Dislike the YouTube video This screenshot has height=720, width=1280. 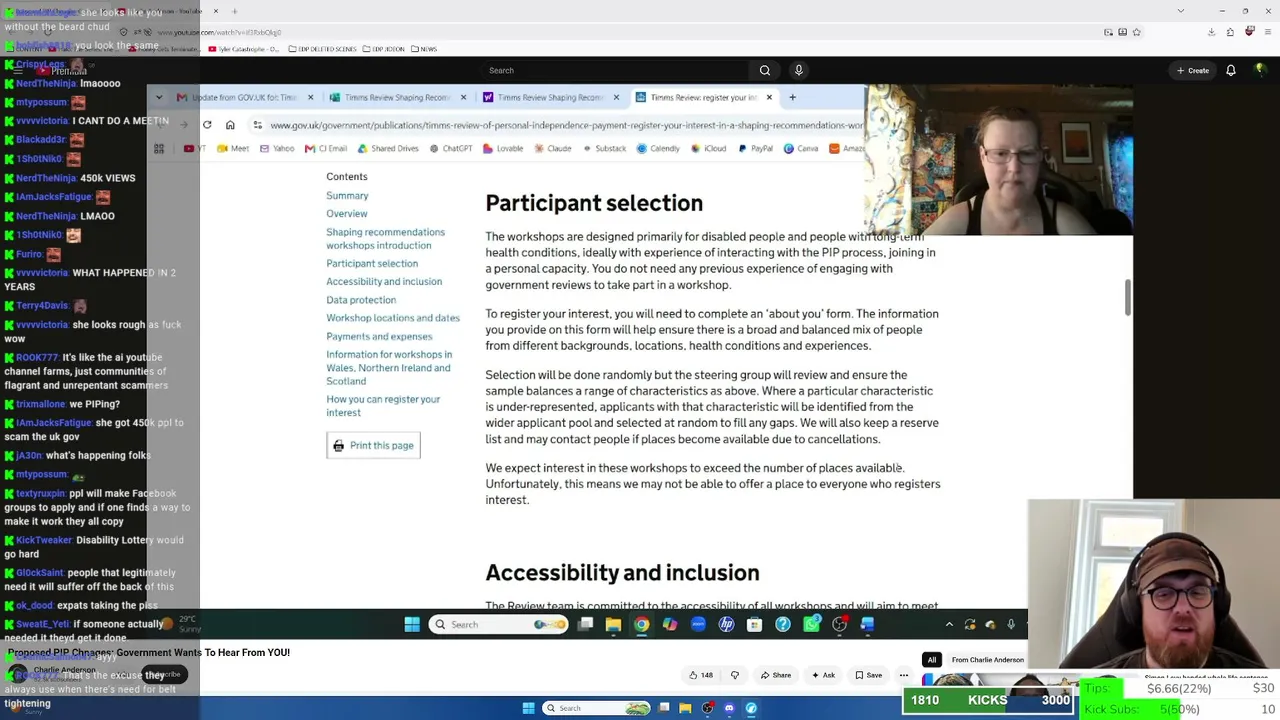coord(735,675)
